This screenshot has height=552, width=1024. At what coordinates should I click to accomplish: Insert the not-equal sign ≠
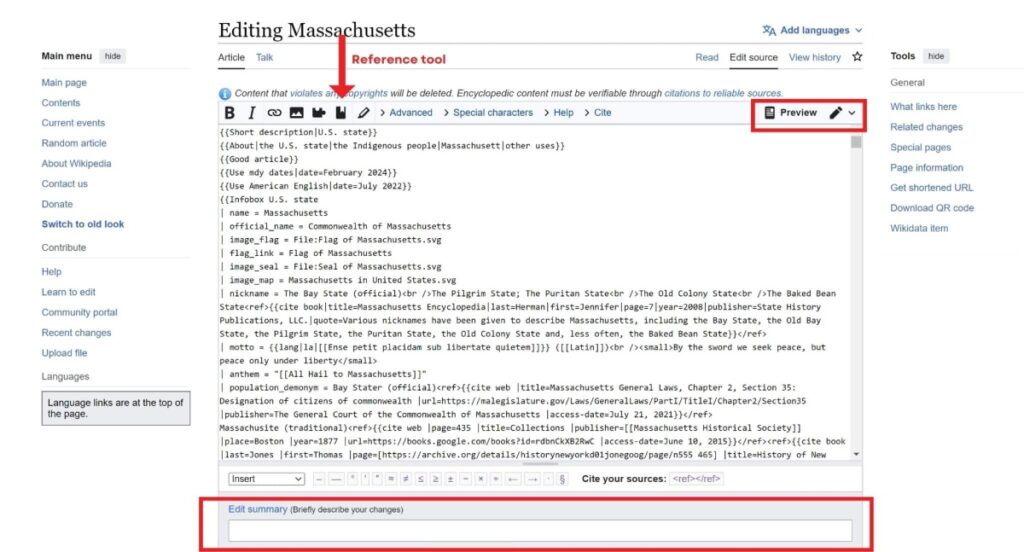[406, 479]
